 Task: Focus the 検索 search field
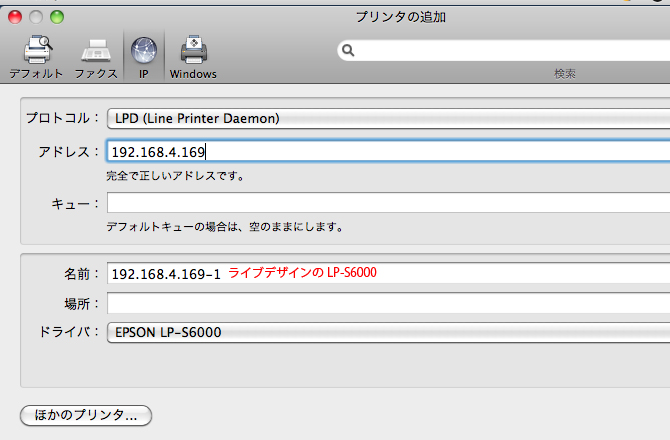(x=504, y=50)
